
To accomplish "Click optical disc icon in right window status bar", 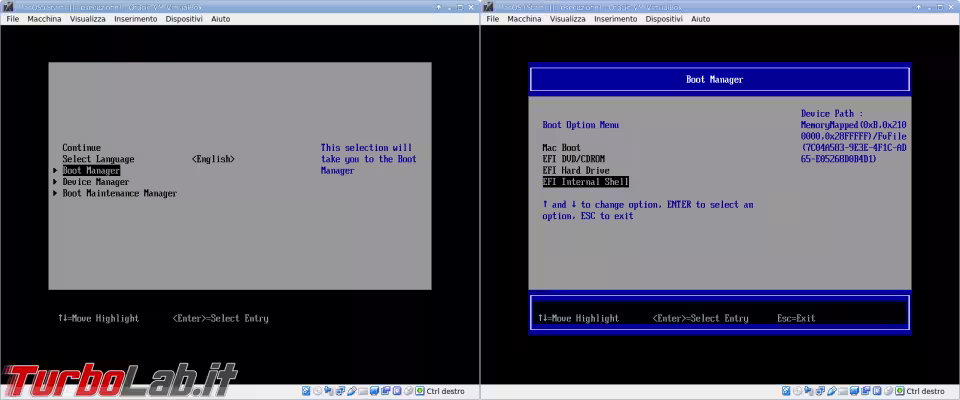I will (x=798, y=391).
